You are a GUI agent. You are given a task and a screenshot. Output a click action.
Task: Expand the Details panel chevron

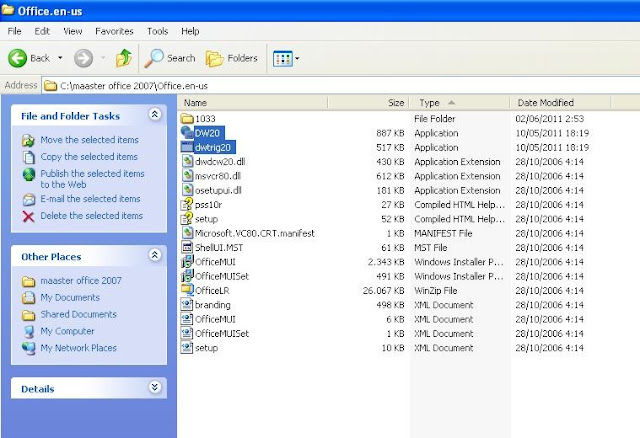(x=155, y=387)
